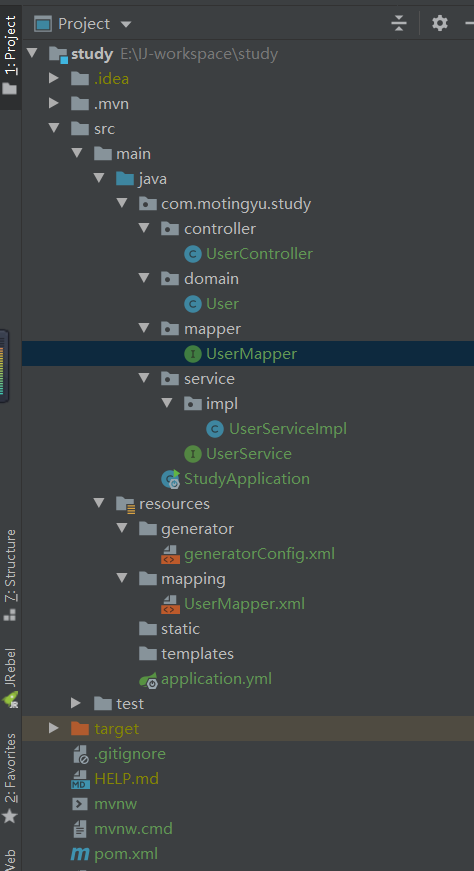Open the JRebel side tab
The image size is (474, 871).
click(11, 676)
